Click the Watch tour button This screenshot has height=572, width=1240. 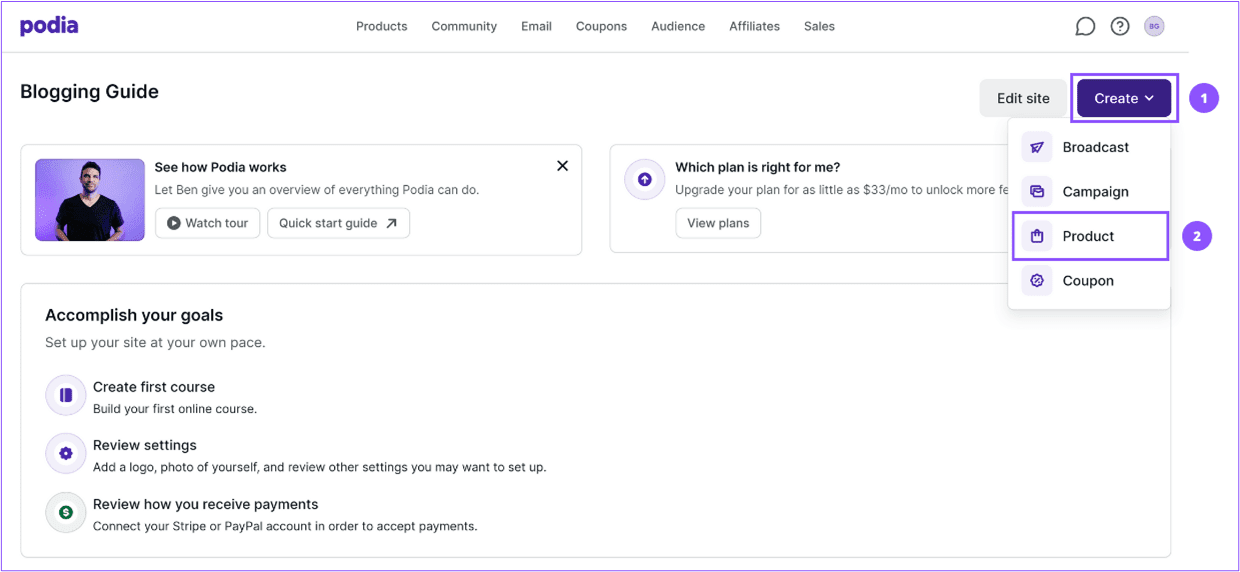coord(208,223)
